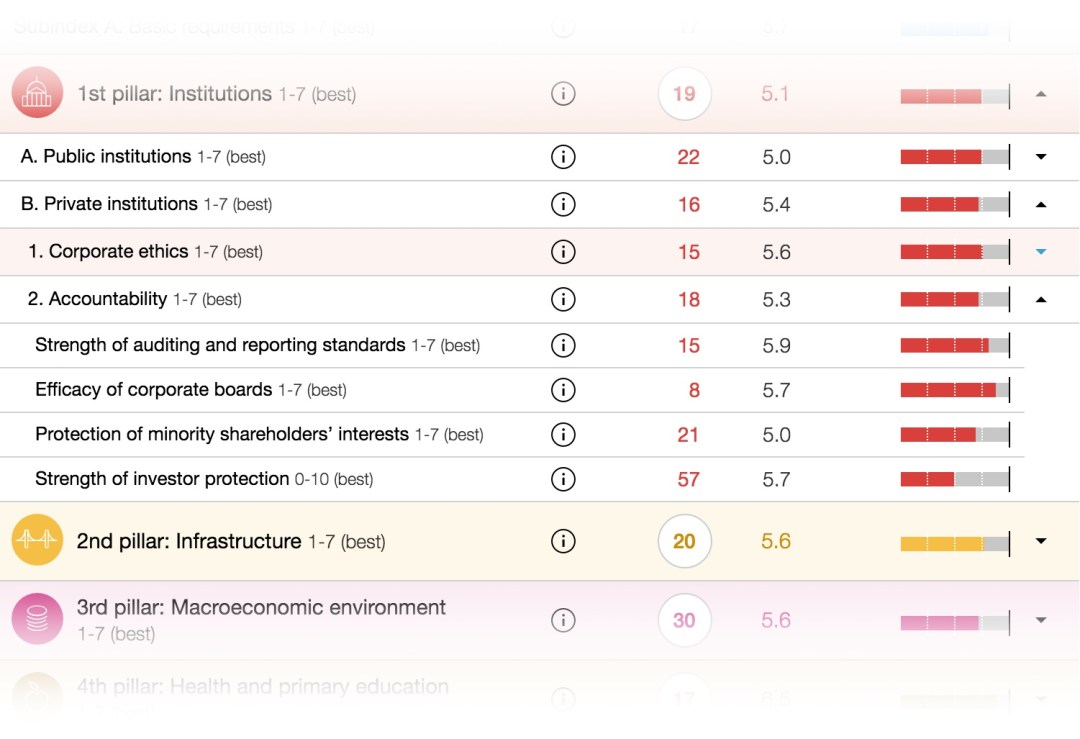Show info for Efficacy of corporate boards
1080x739 pixels.
(563, 390)
